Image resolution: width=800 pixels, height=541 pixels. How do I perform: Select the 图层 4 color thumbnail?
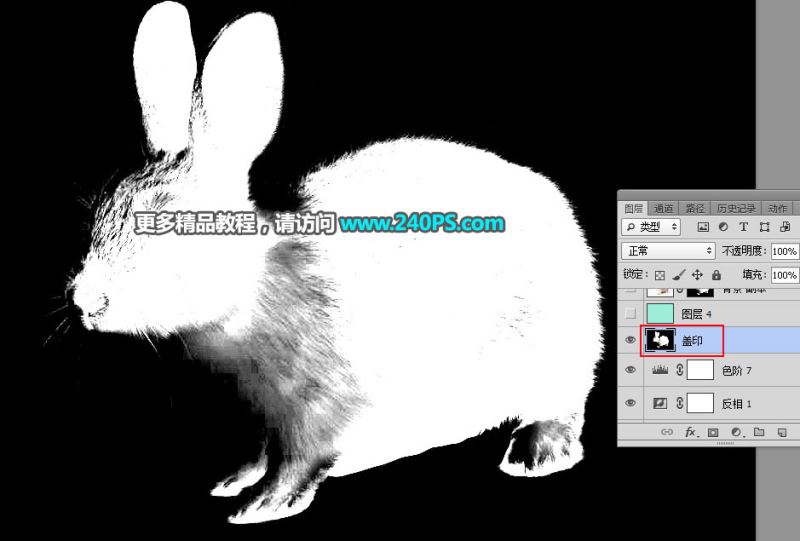pos(660,313)
